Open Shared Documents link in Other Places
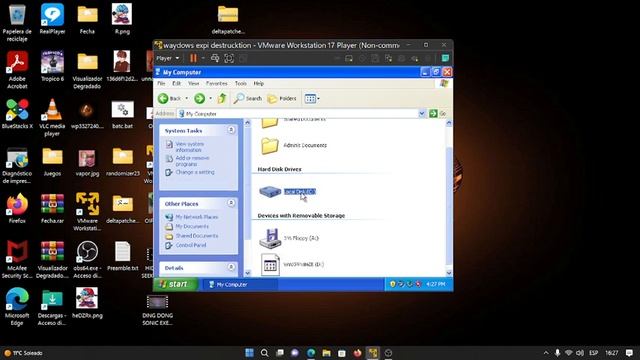Image resolution: width=640 pixels, height=360 pixels. [197, 236]
